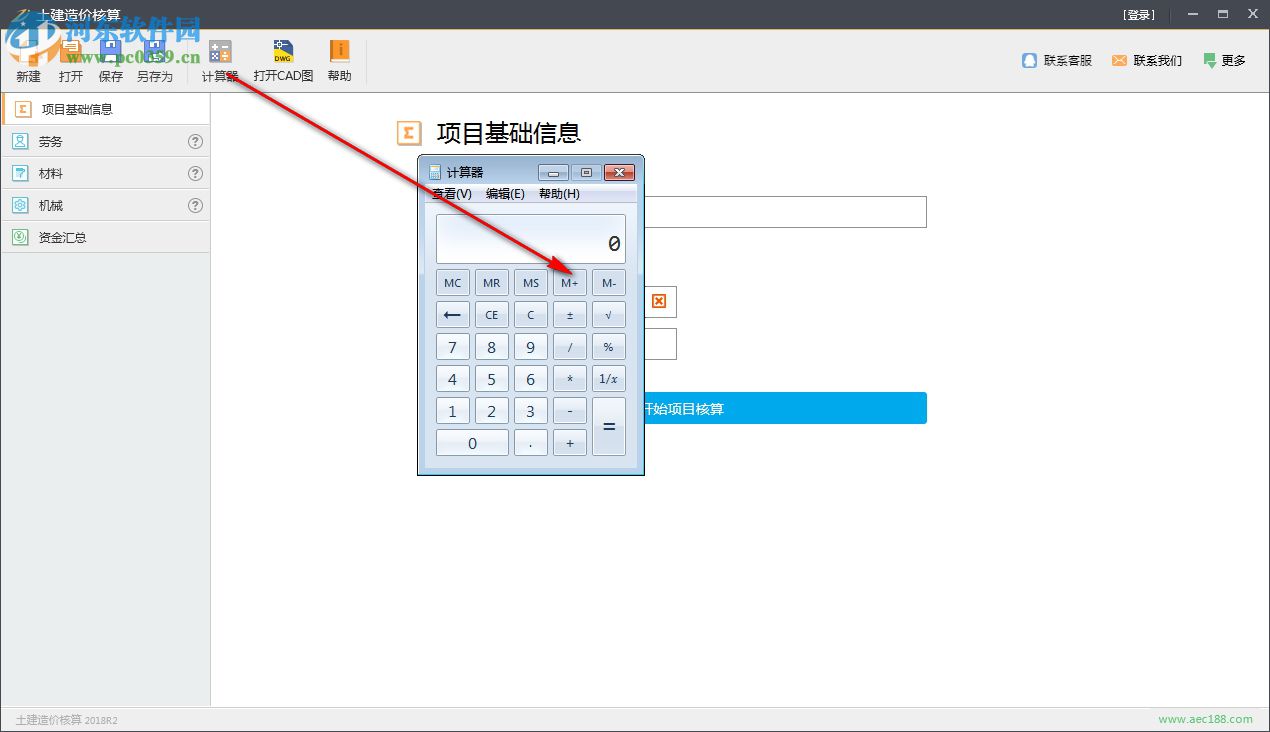Click calculator digit 5
This screenshot has height=732, width=1270.
(x=492, y=379)
